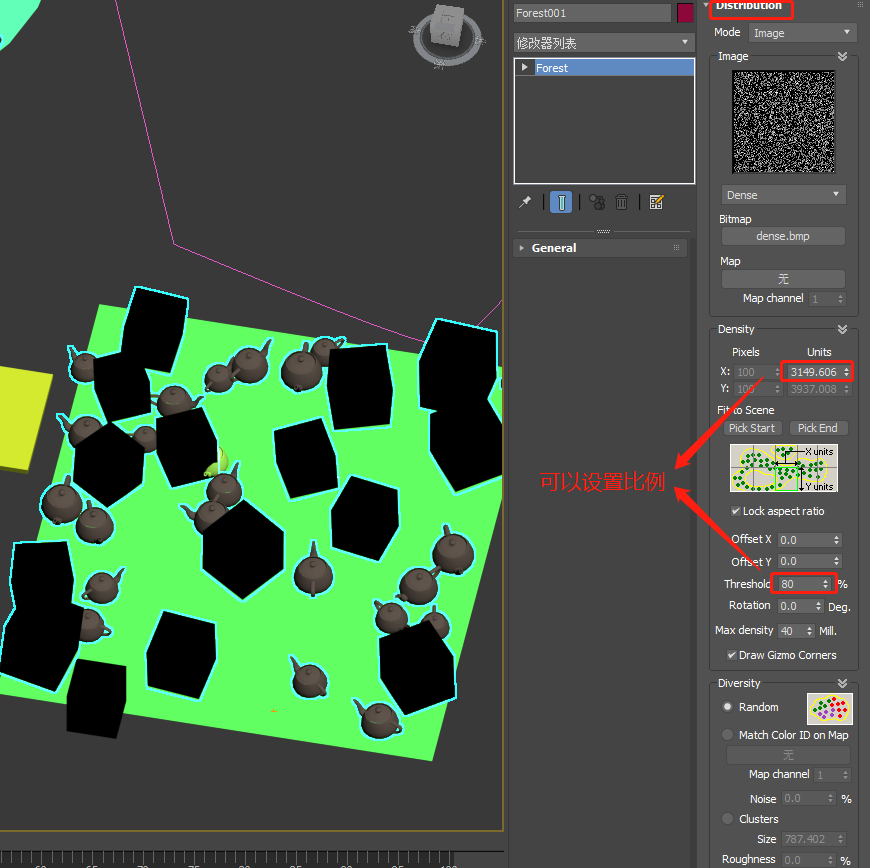This screenshot has height=868, width=870.
Task: Open the modifier list dropdown
Action: [600, 43]
